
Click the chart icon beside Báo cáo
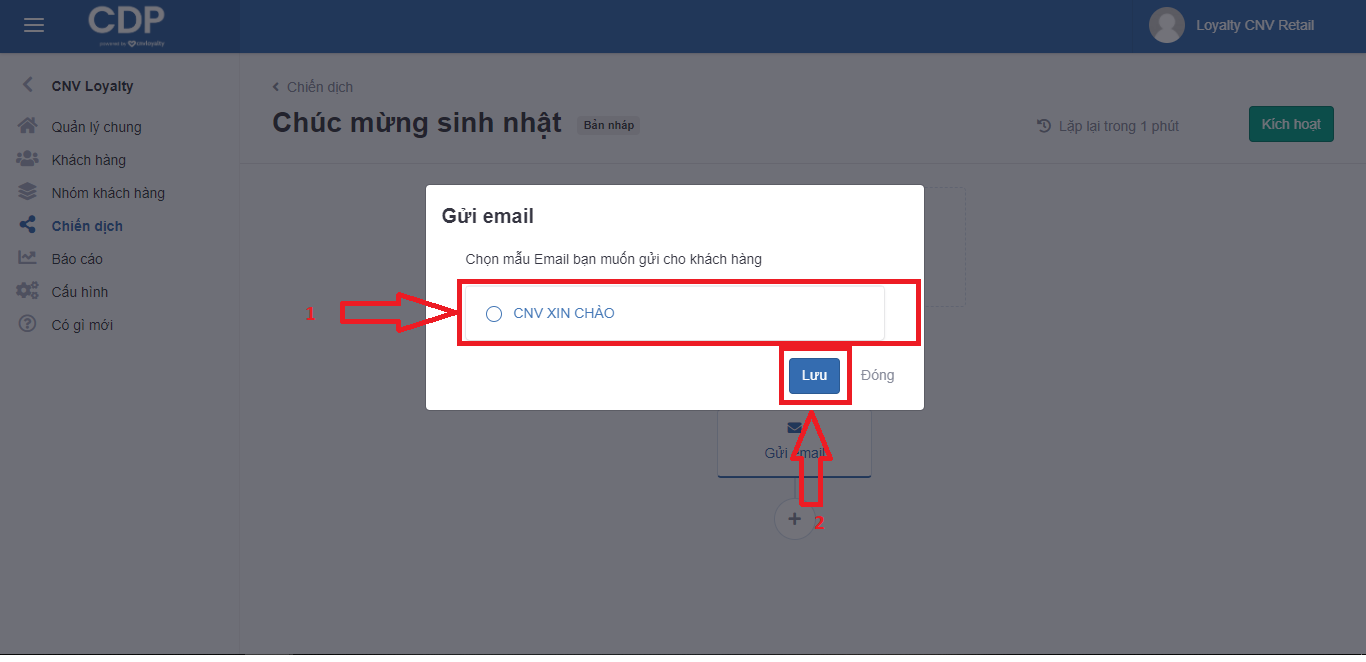pos(28,258)
